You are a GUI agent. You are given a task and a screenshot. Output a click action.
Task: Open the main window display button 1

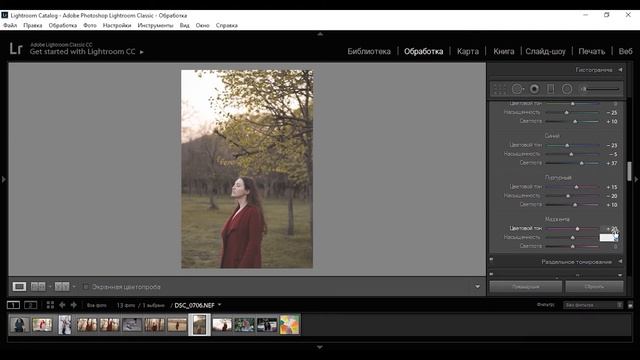[x=13, y=305]
